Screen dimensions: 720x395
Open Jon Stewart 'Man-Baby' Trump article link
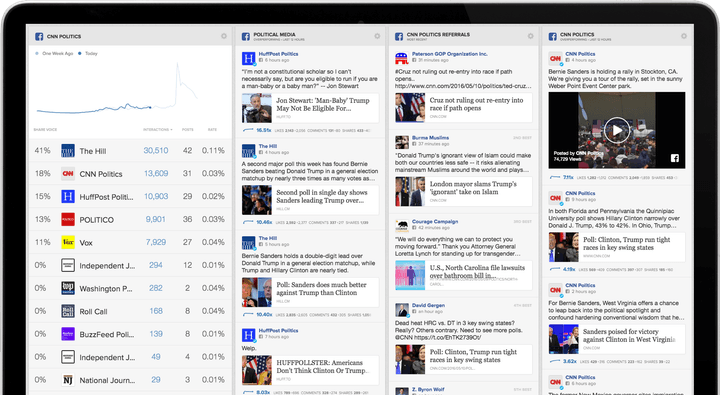tap(322, 104)
